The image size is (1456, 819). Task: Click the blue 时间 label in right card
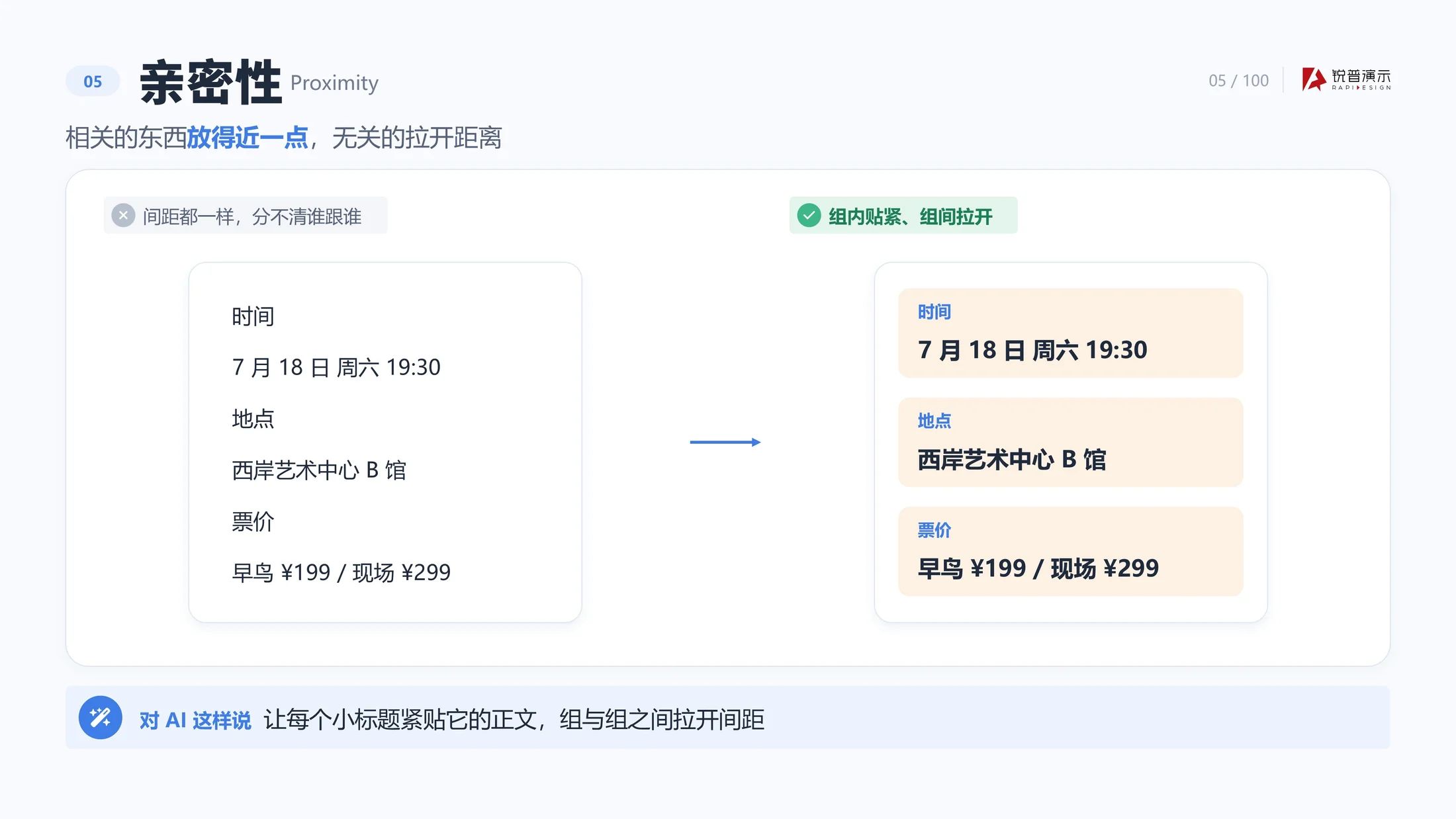tap(934, 312)
